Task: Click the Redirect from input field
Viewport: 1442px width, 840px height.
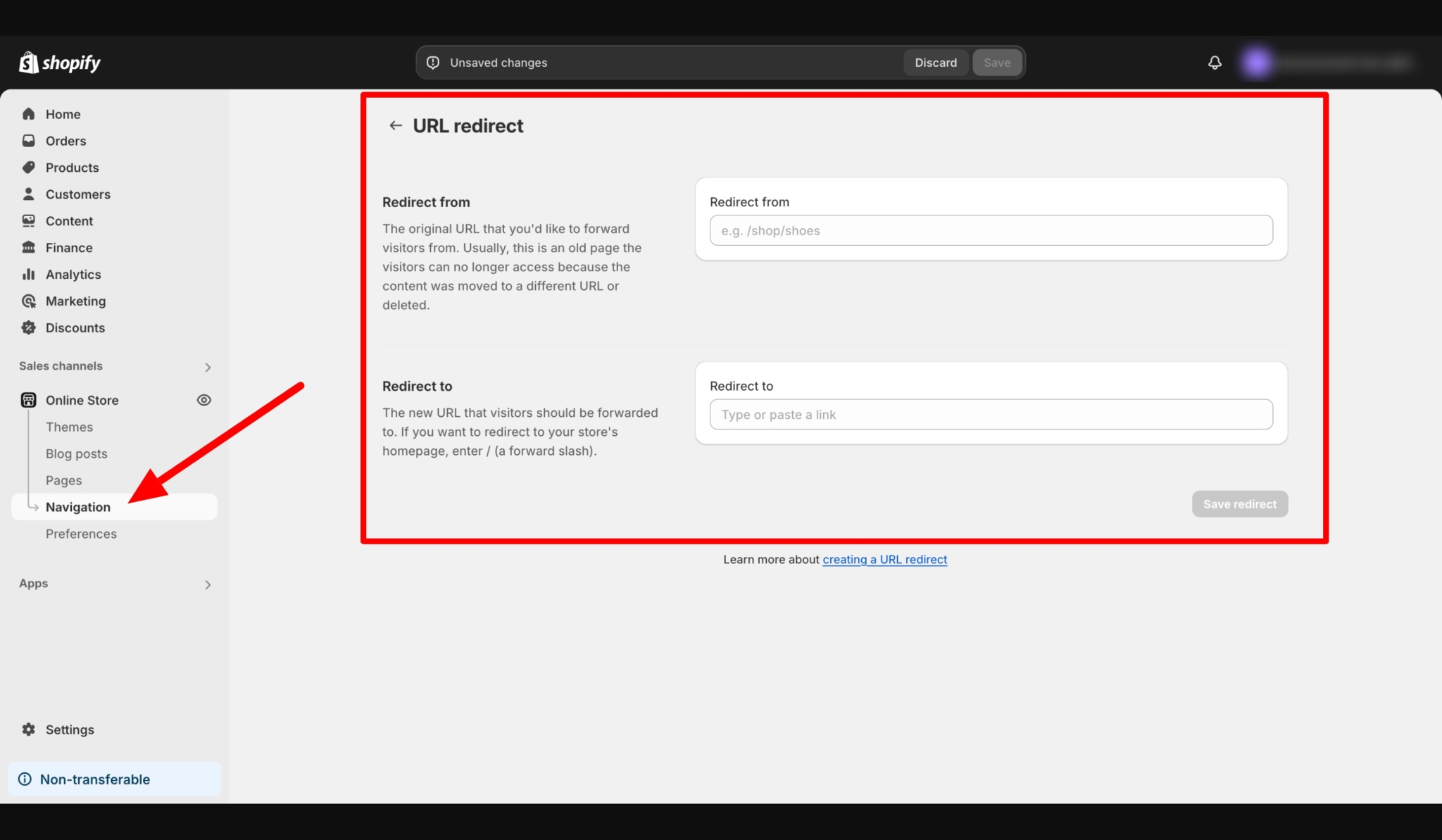Action: [x=990, y=230]
